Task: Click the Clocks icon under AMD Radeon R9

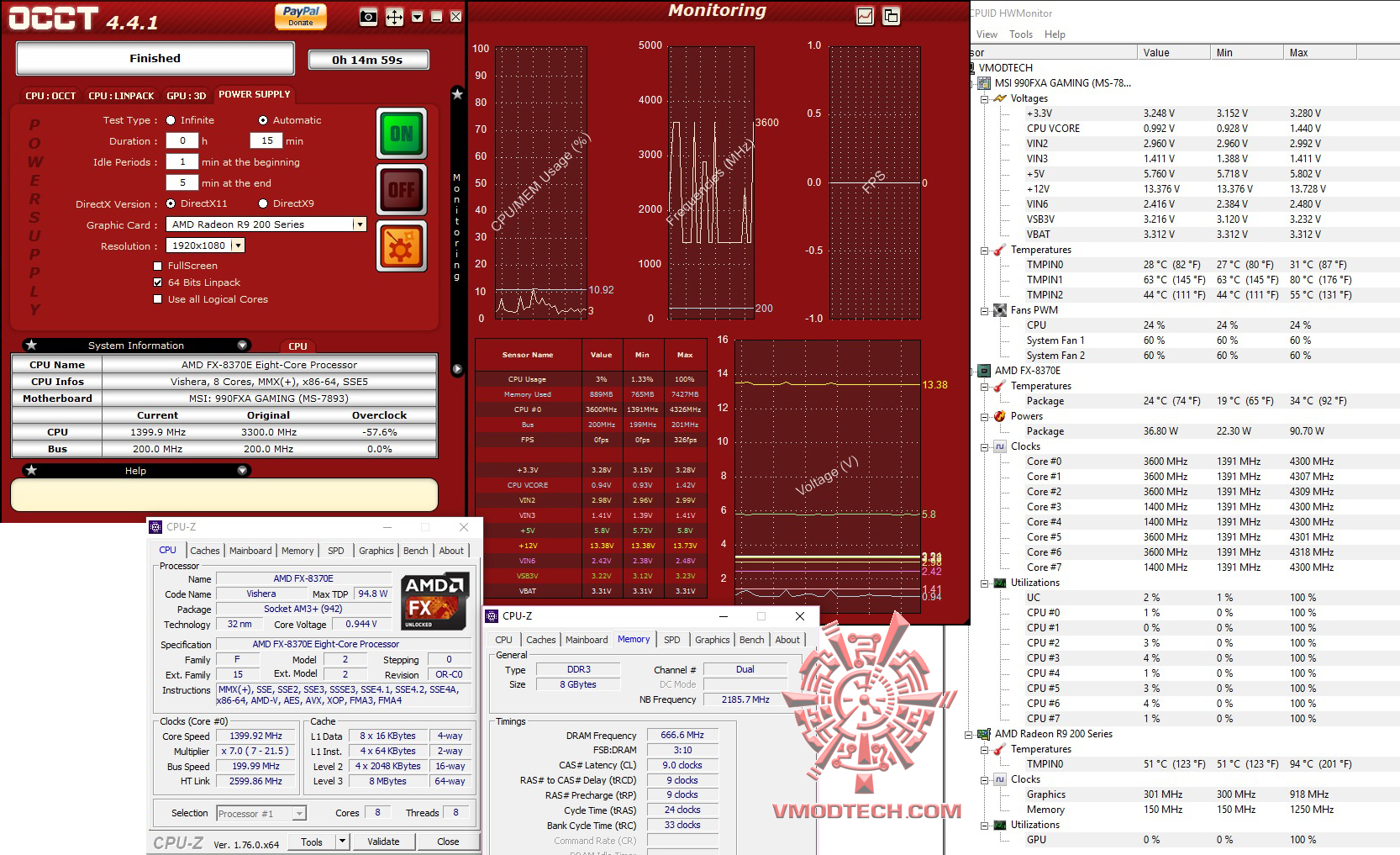Action: [x=1000, y=779]
